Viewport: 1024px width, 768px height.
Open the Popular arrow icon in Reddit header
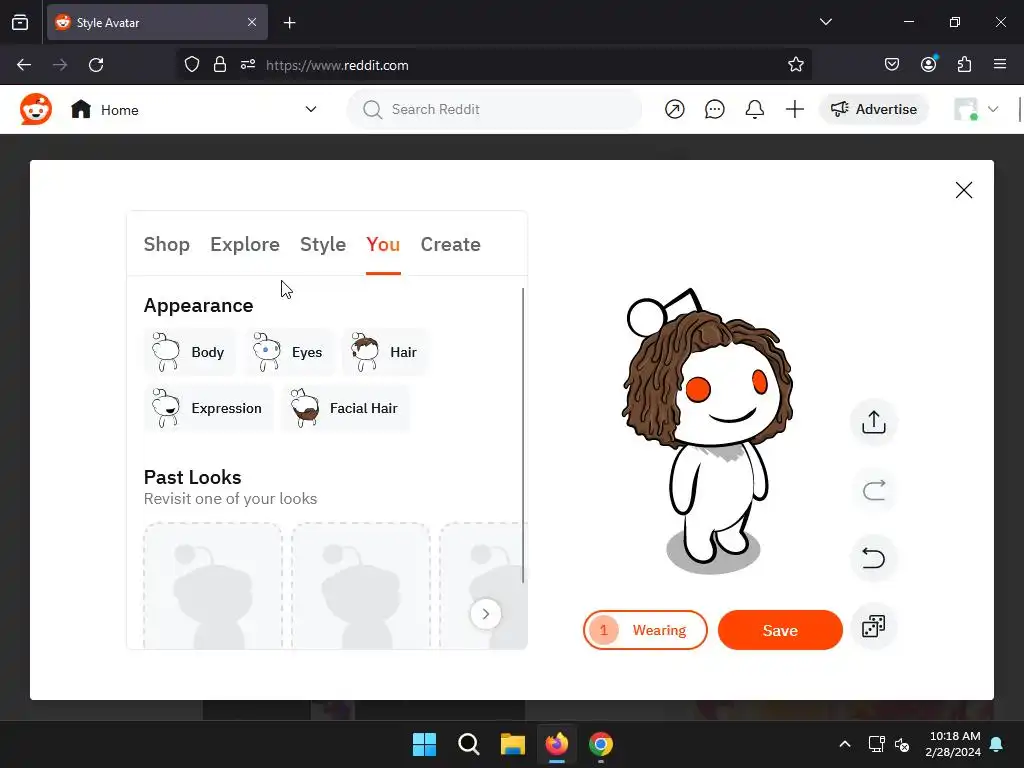675,109
